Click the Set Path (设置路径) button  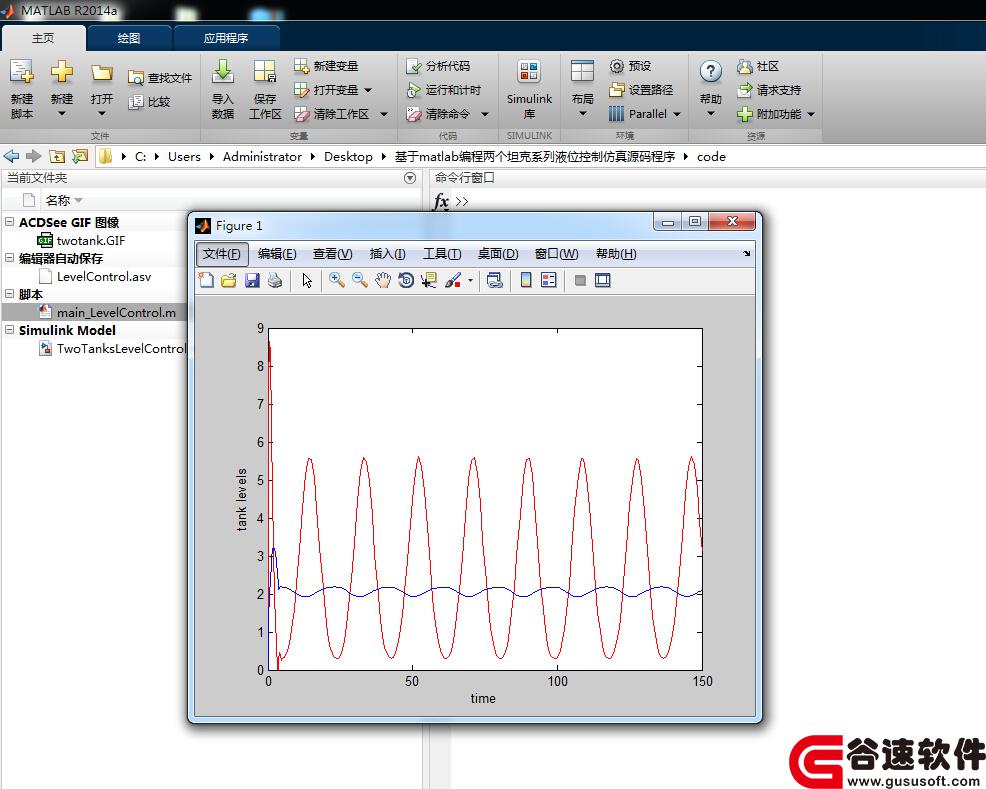pyautogui.click(x=641, y=90)
